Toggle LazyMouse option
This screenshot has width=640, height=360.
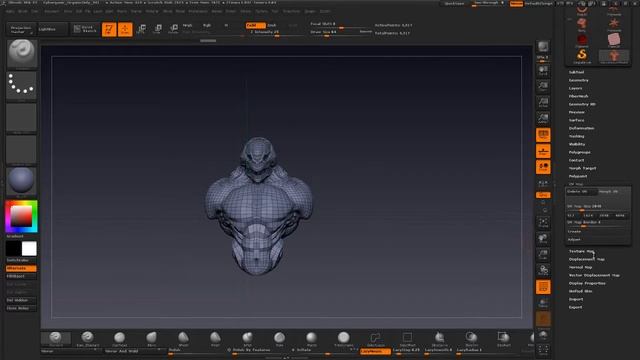[x=375, y=351]
